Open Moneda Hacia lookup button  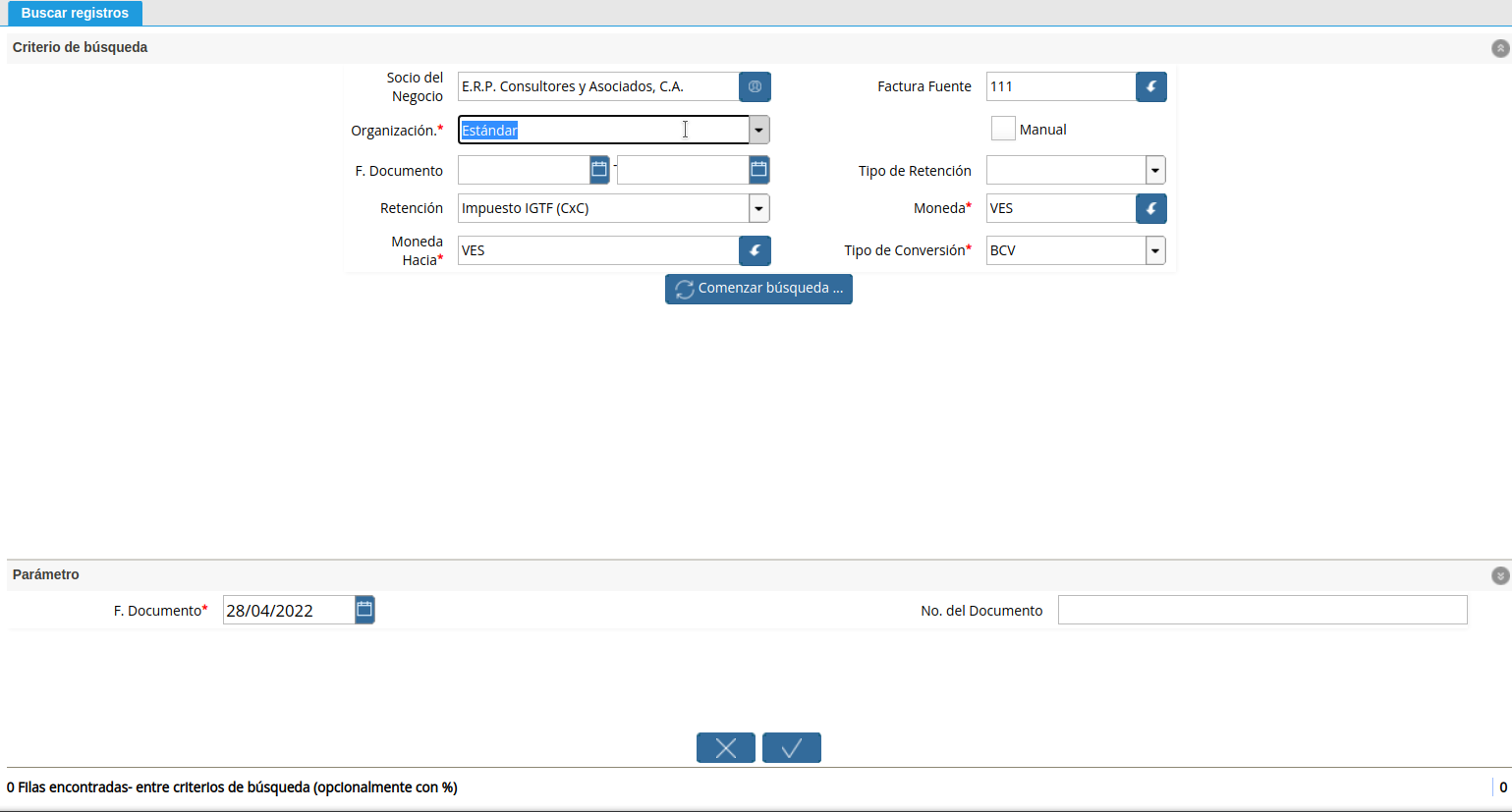pyautogui.click(x=755, y=250)
